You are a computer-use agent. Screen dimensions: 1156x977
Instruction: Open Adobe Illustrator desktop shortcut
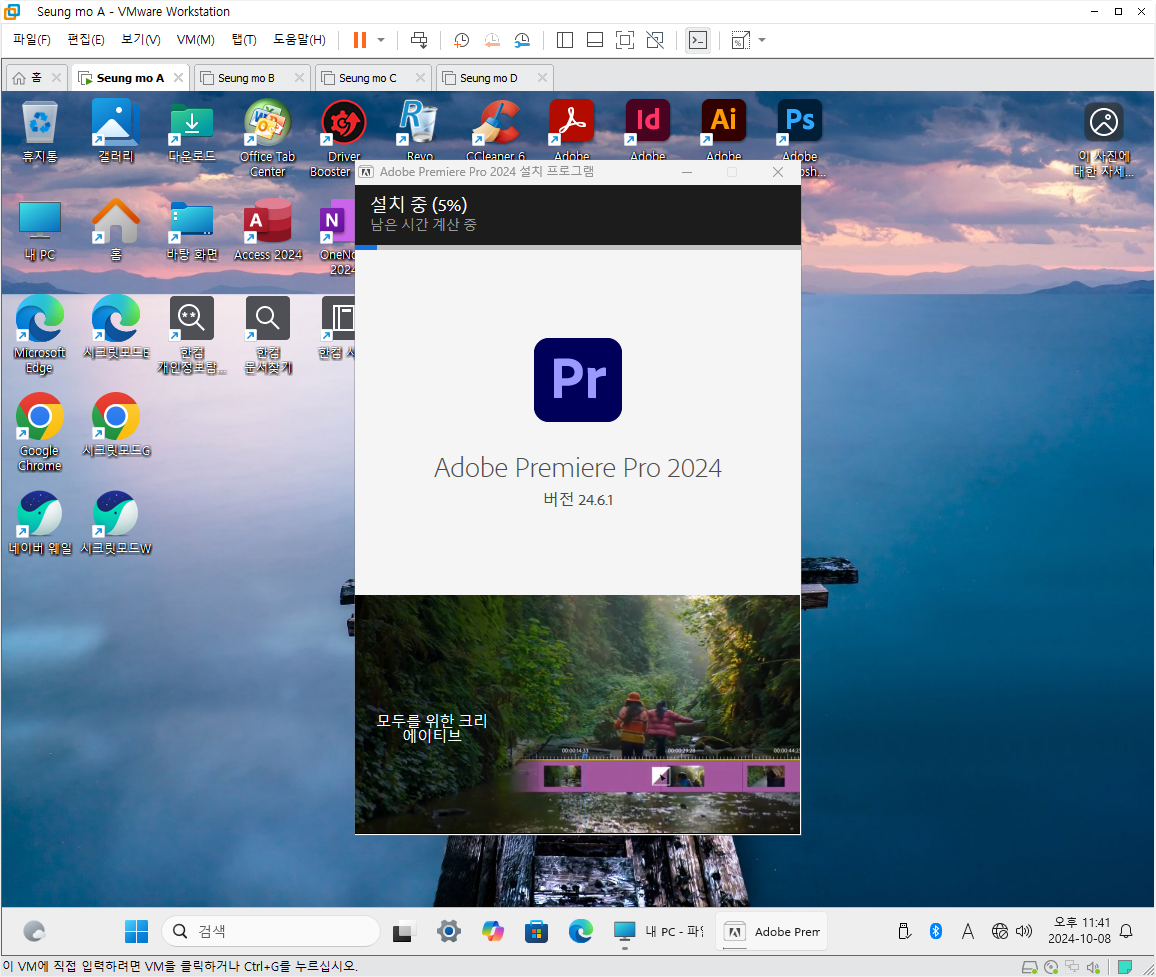pyautogui.click(x=723, y=130)
